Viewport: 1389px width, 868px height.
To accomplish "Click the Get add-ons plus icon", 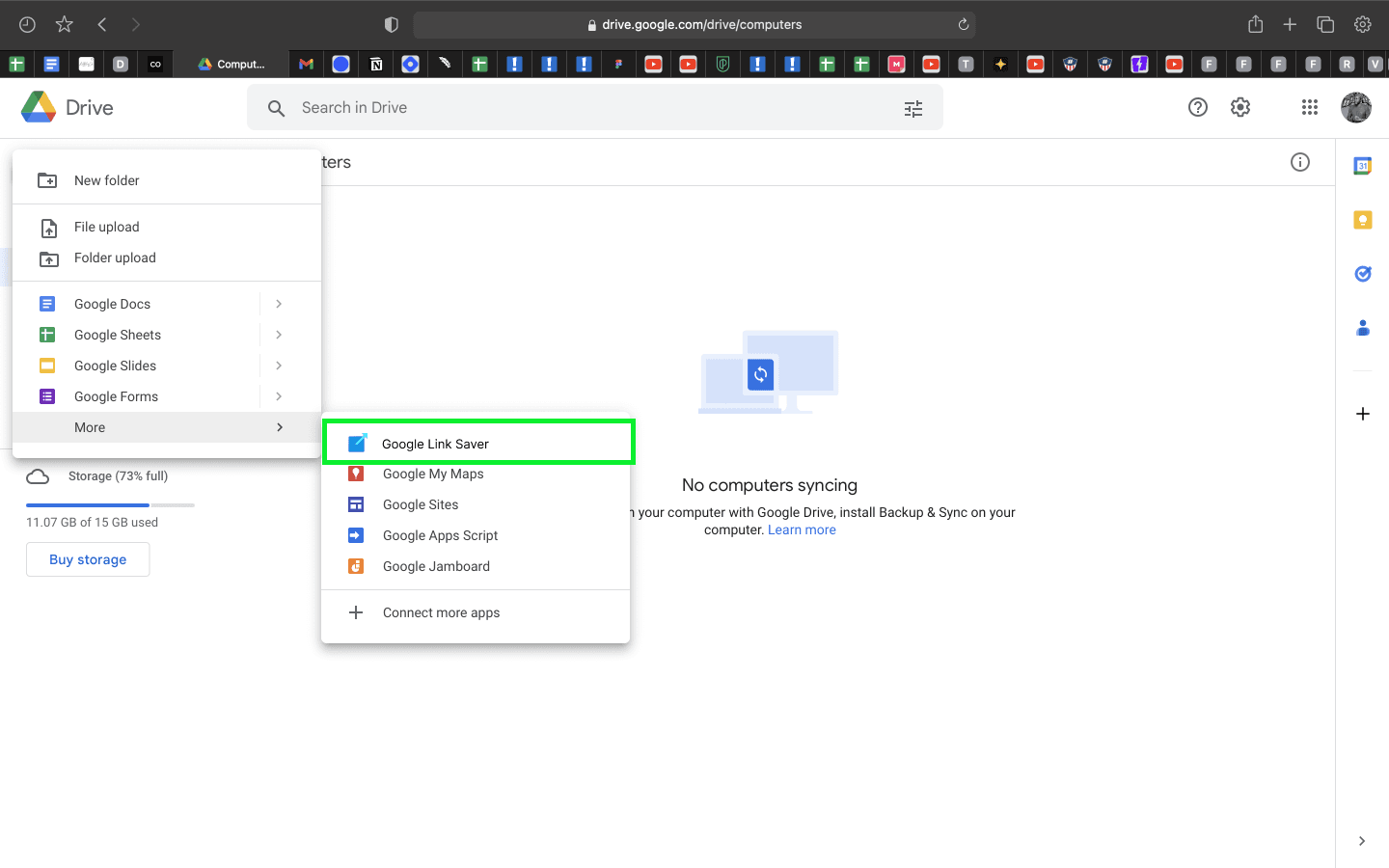I will (x=1362, y=414).
